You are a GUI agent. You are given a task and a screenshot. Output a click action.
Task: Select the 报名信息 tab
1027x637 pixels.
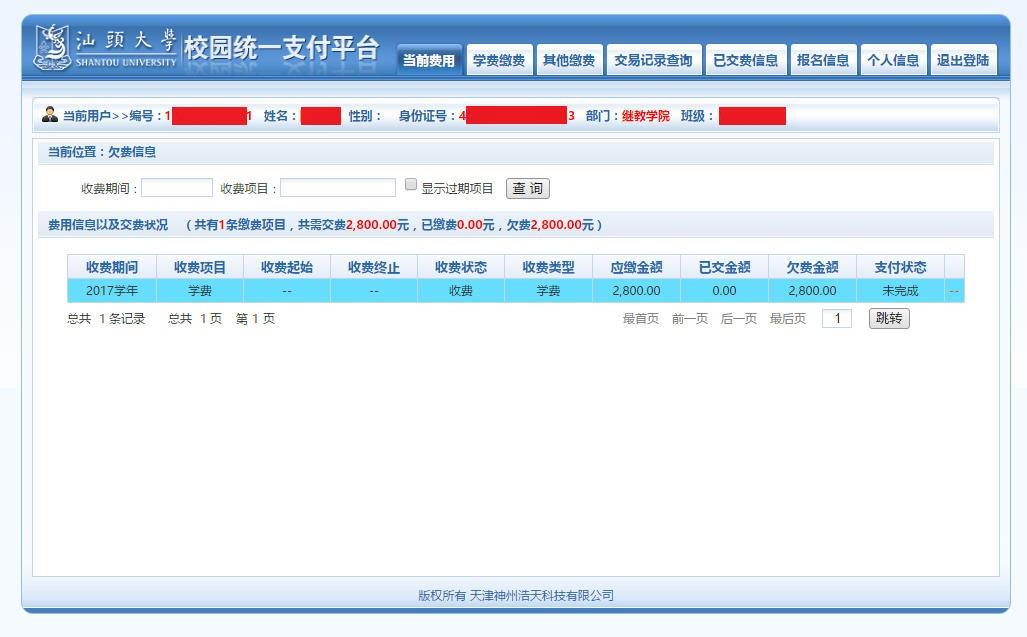[822, 61]
